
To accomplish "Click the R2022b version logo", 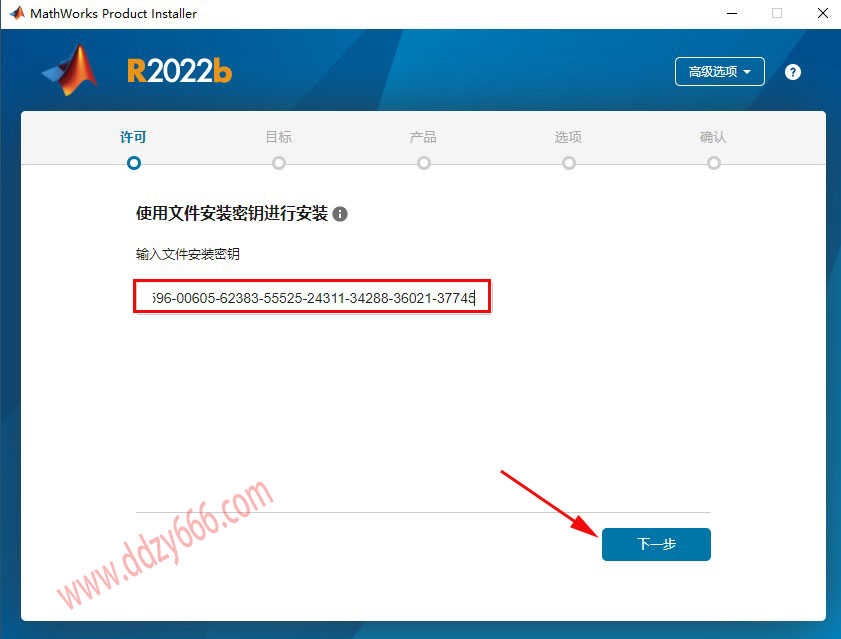I will (180, 71).
